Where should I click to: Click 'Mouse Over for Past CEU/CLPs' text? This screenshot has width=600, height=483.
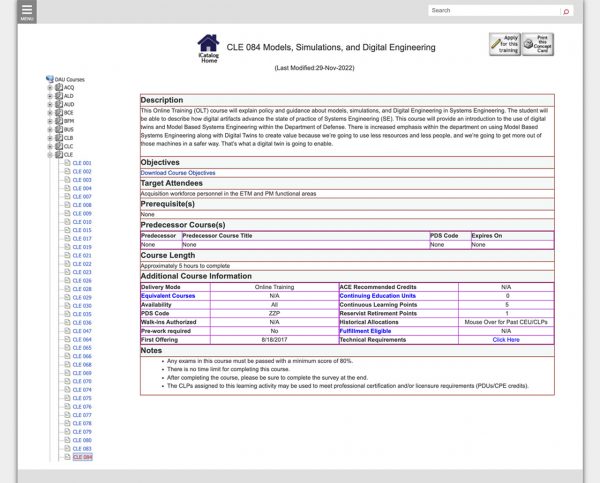(x=506, y=322)
